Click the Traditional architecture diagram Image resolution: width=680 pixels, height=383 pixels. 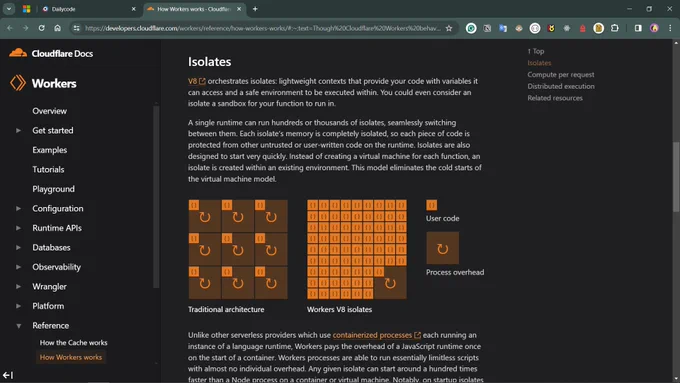pyautogui.click(x=238, y=249)
